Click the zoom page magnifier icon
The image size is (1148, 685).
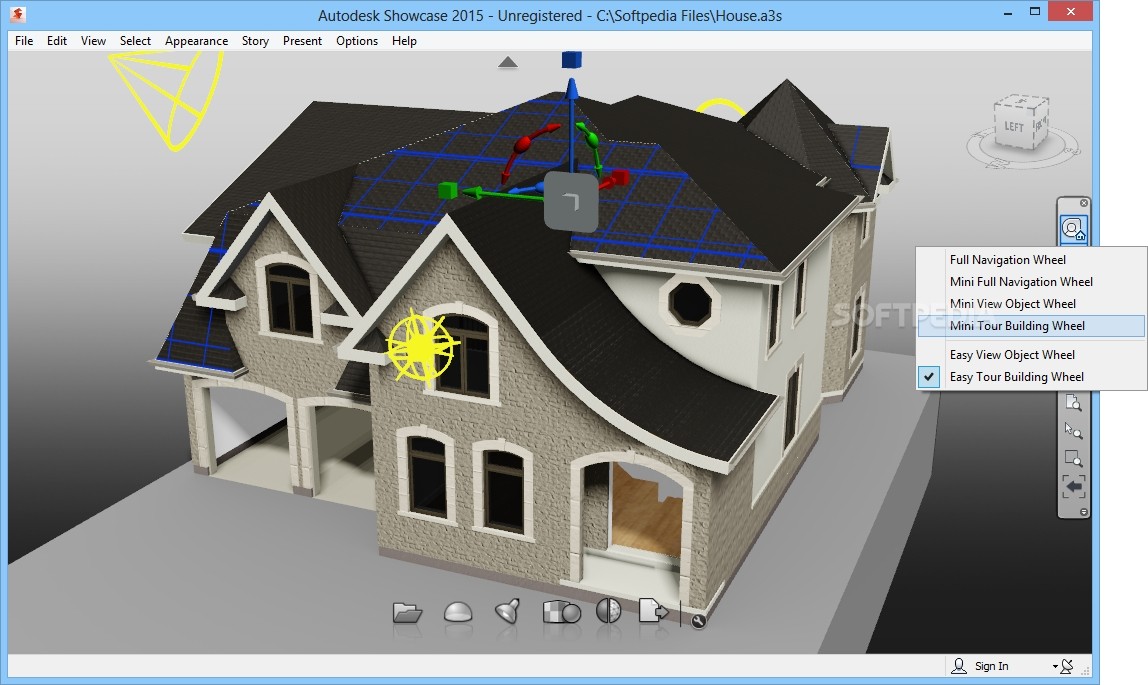(x=1073, y=403)
